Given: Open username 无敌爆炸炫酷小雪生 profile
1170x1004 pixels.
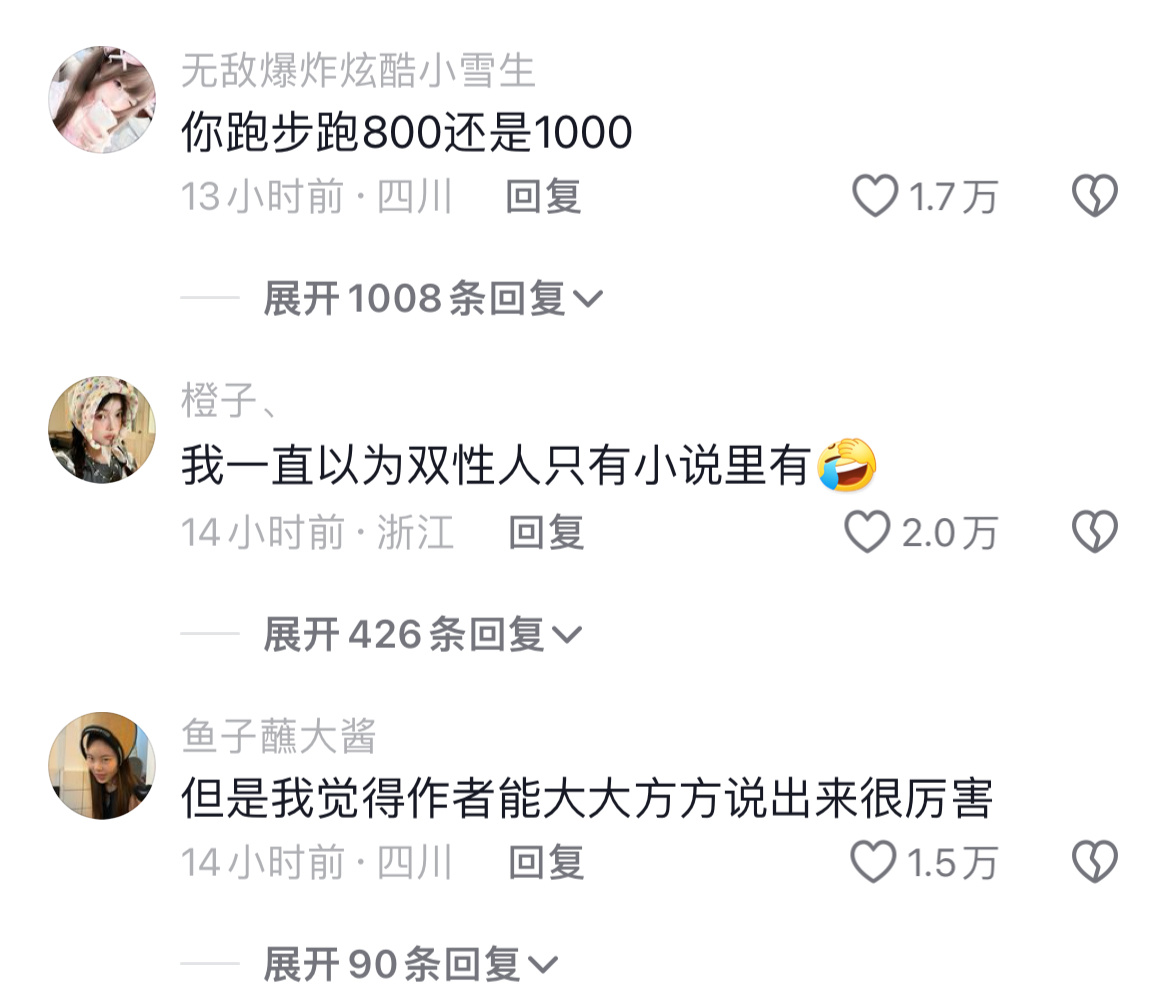Looking at the screenshot, I should pyautogui.click(x=358, y=71).
